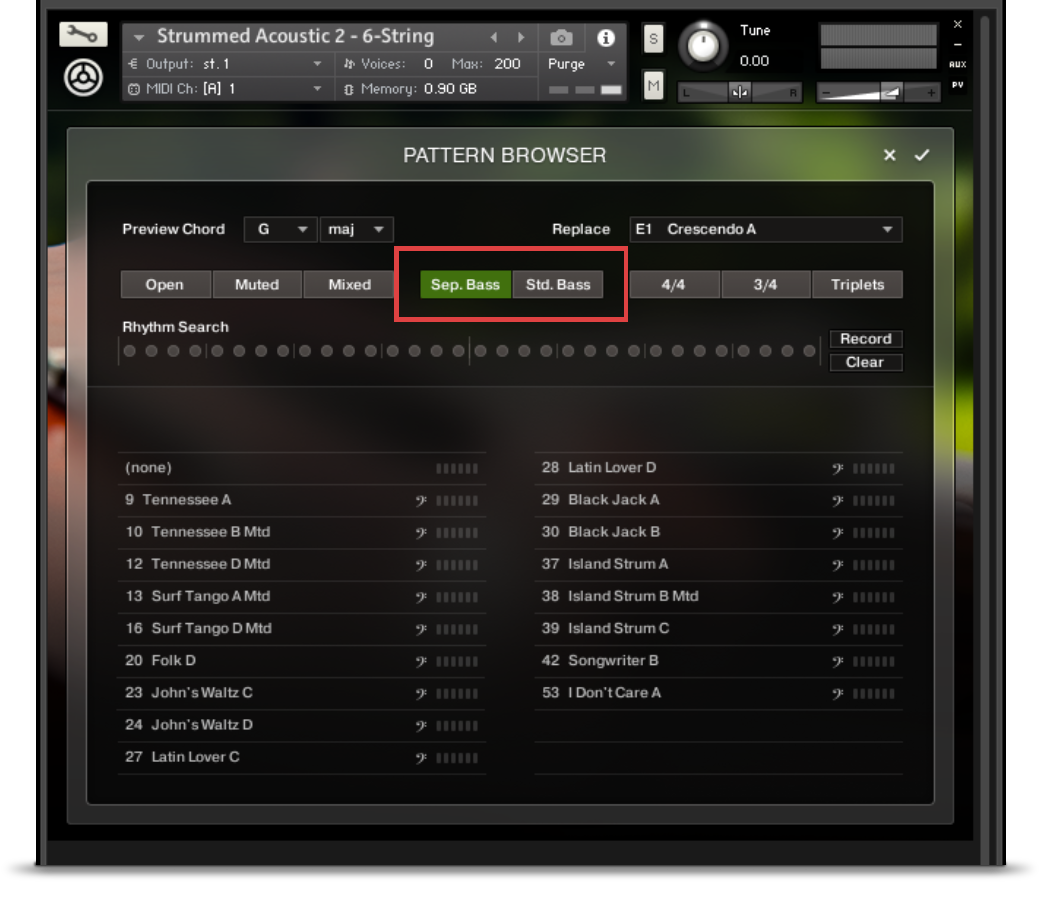
Task: Select pattern 39 Island Strum C
Action: (x=718, y=629)
